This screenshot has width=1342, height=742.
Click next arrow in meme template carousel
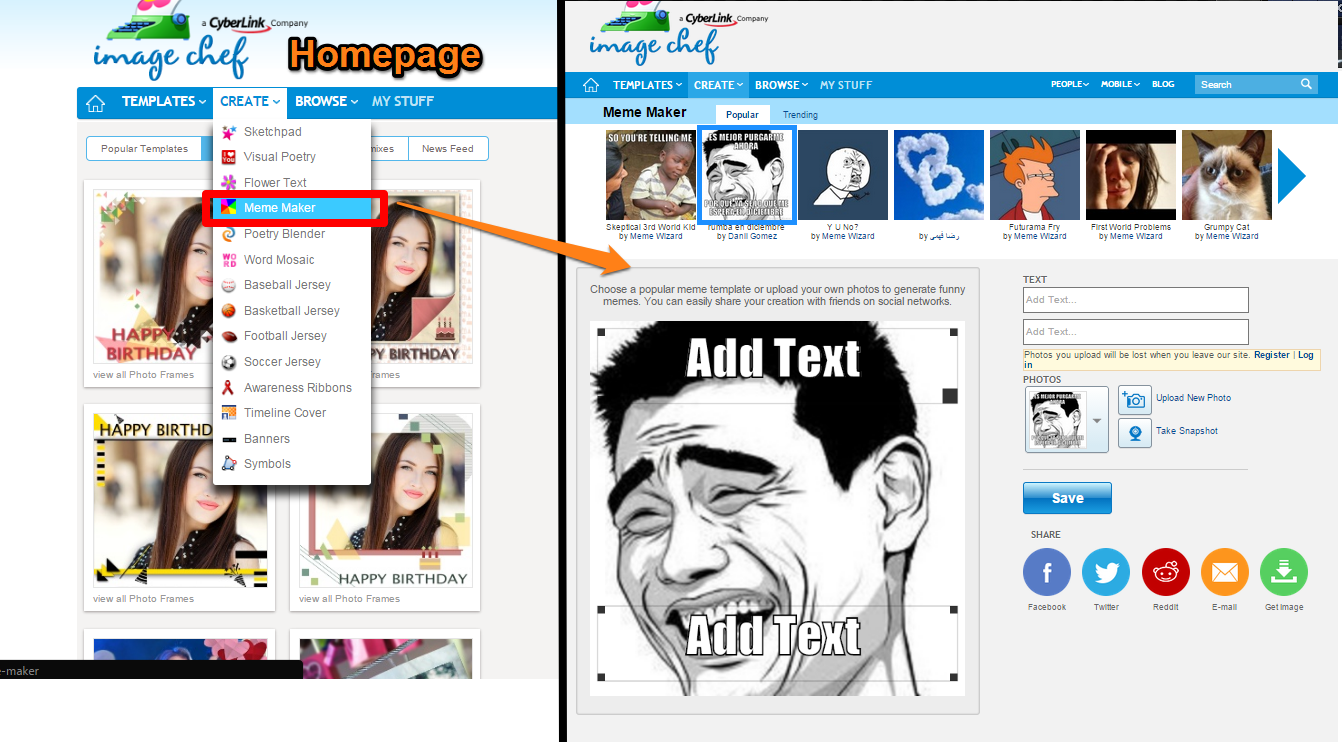1291,176
